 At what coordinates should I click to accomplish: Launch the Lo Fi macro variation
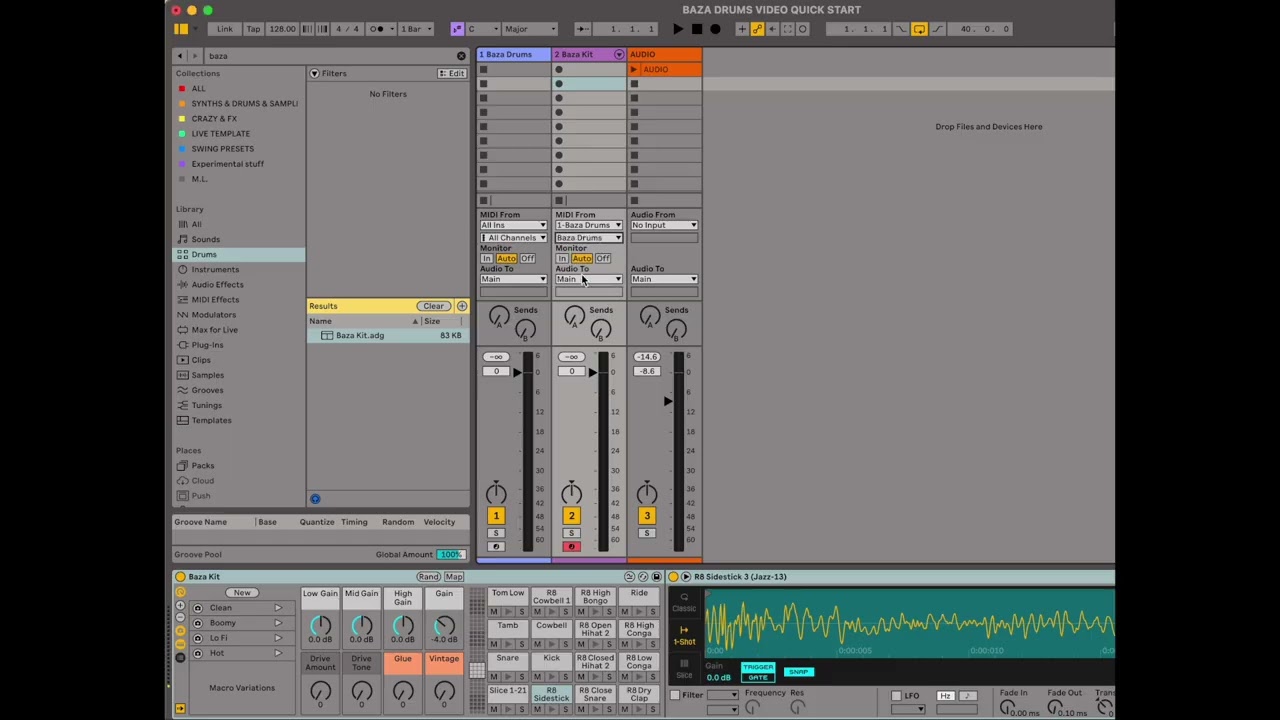(x=278, y=638)
